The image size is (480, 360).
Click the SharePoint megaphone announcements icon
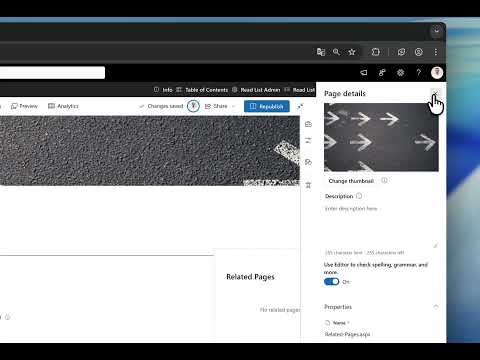[x=364, y=72]
